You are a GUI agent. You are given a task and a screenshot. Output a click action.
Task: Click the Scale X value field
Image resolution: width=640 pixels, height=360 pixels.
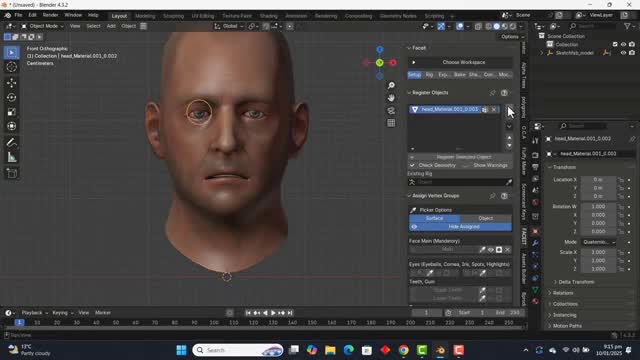(598, 252)
